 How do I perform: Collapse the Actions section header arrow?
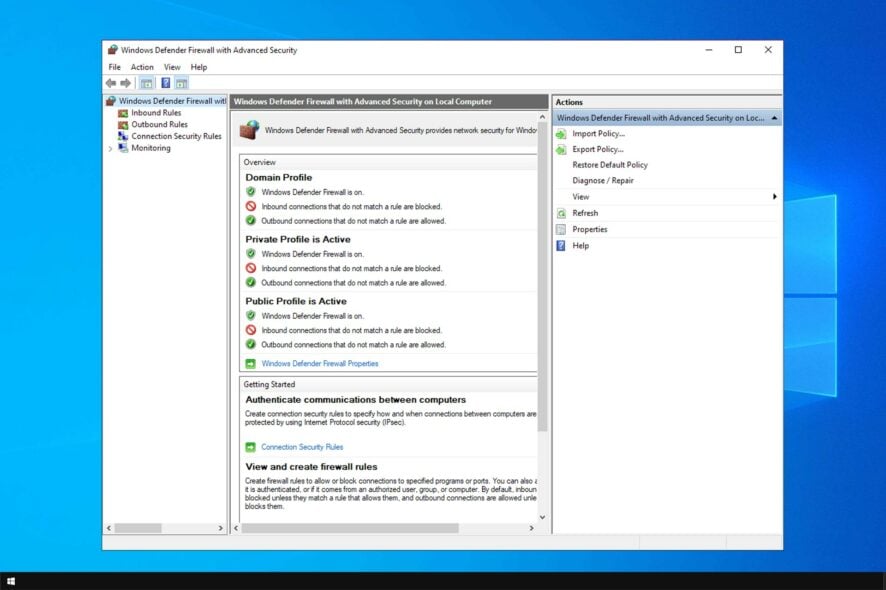pyautogui.click(x=774, y=118)
